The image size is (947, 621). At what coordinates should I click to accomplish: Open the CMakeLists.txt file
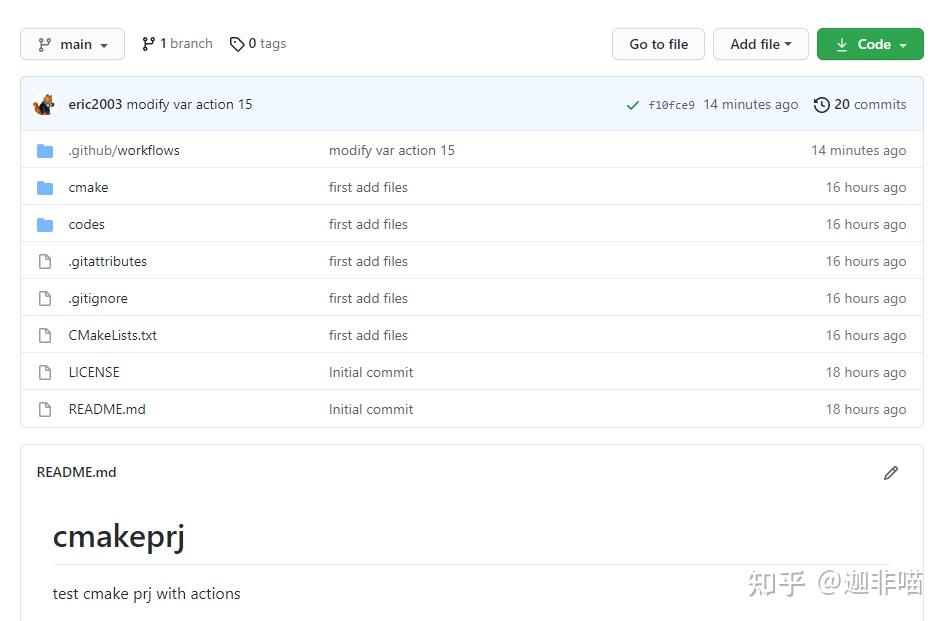pyautogui.click(x=112, y=335)
